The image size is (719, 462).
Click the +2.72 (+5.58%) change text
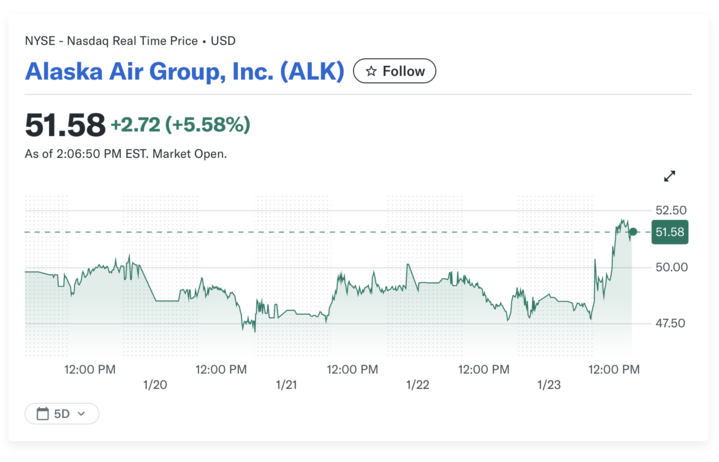tap(181, 125)
